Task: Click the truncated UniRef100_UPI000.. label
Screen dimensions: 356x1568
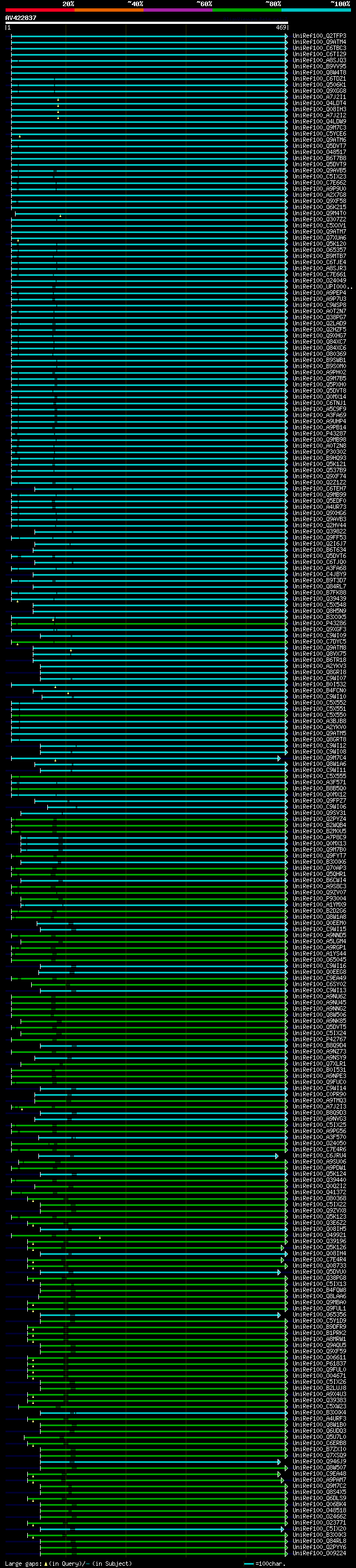Action: (x=323, y=286)
